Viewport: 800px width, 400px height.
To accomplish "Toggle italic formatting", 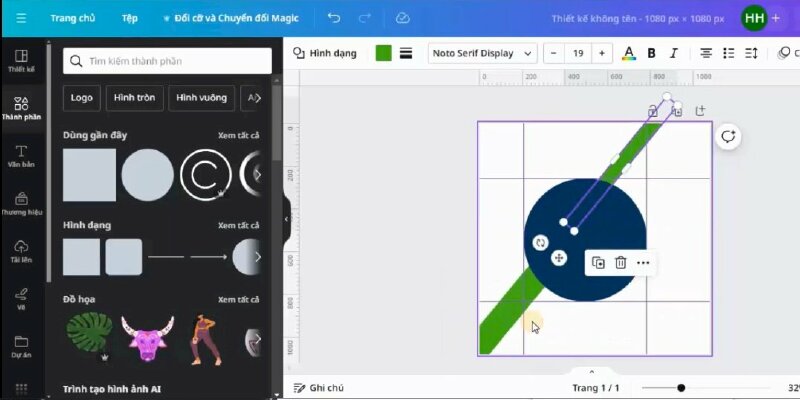I will [674, 53].
